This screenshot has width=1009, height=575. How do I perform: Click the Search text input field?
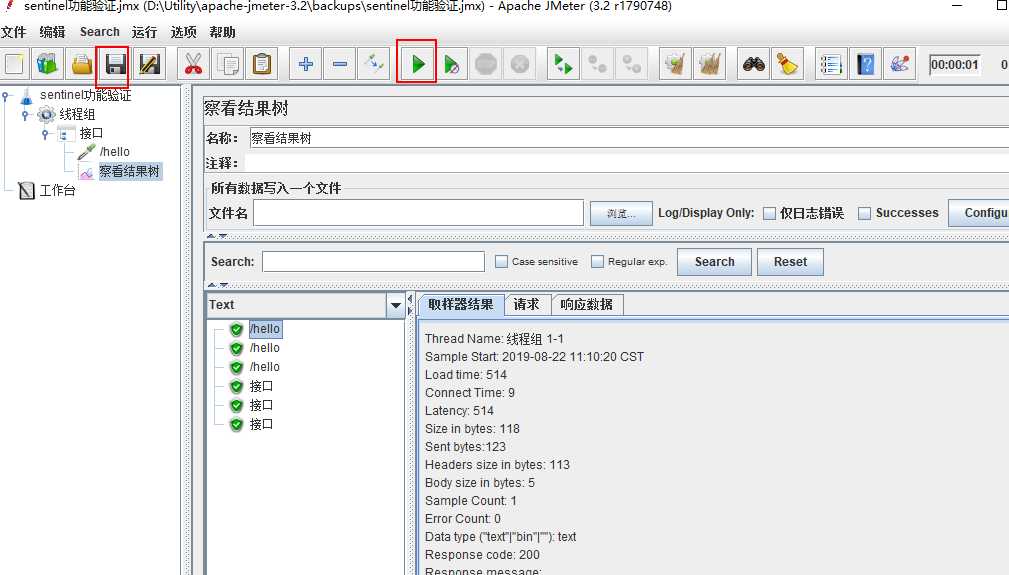(x=373, y=262)
